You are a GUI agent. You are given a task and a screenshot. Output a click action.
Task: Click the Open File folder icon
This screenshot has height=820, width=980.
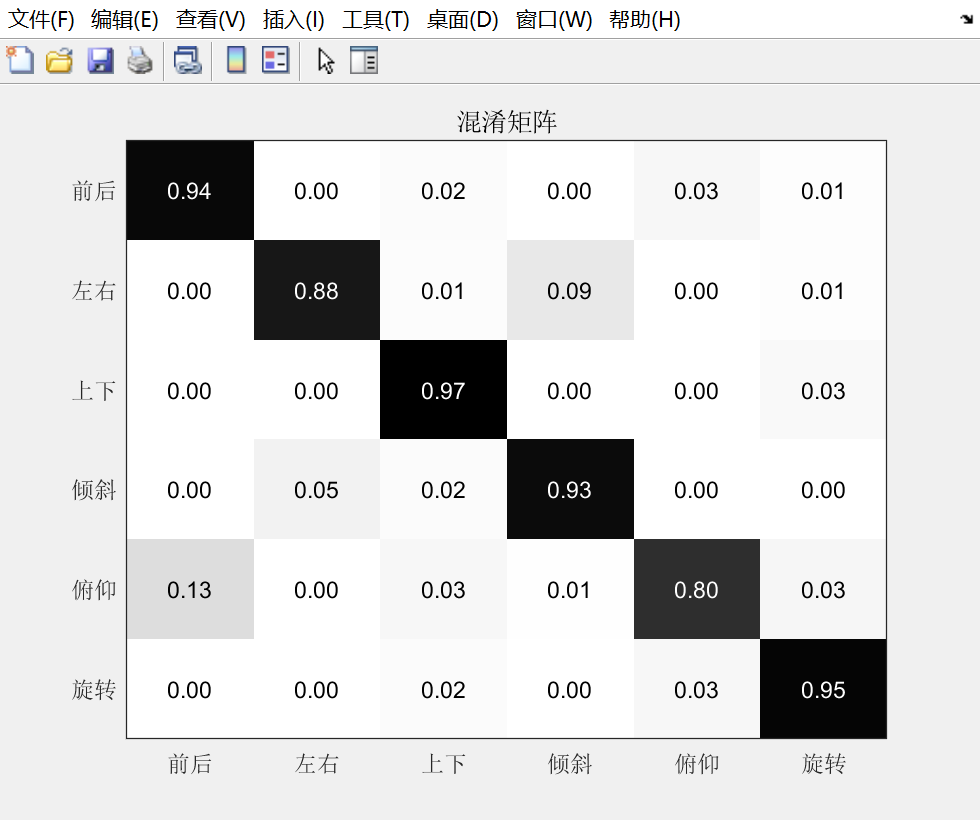pos(59,61)
